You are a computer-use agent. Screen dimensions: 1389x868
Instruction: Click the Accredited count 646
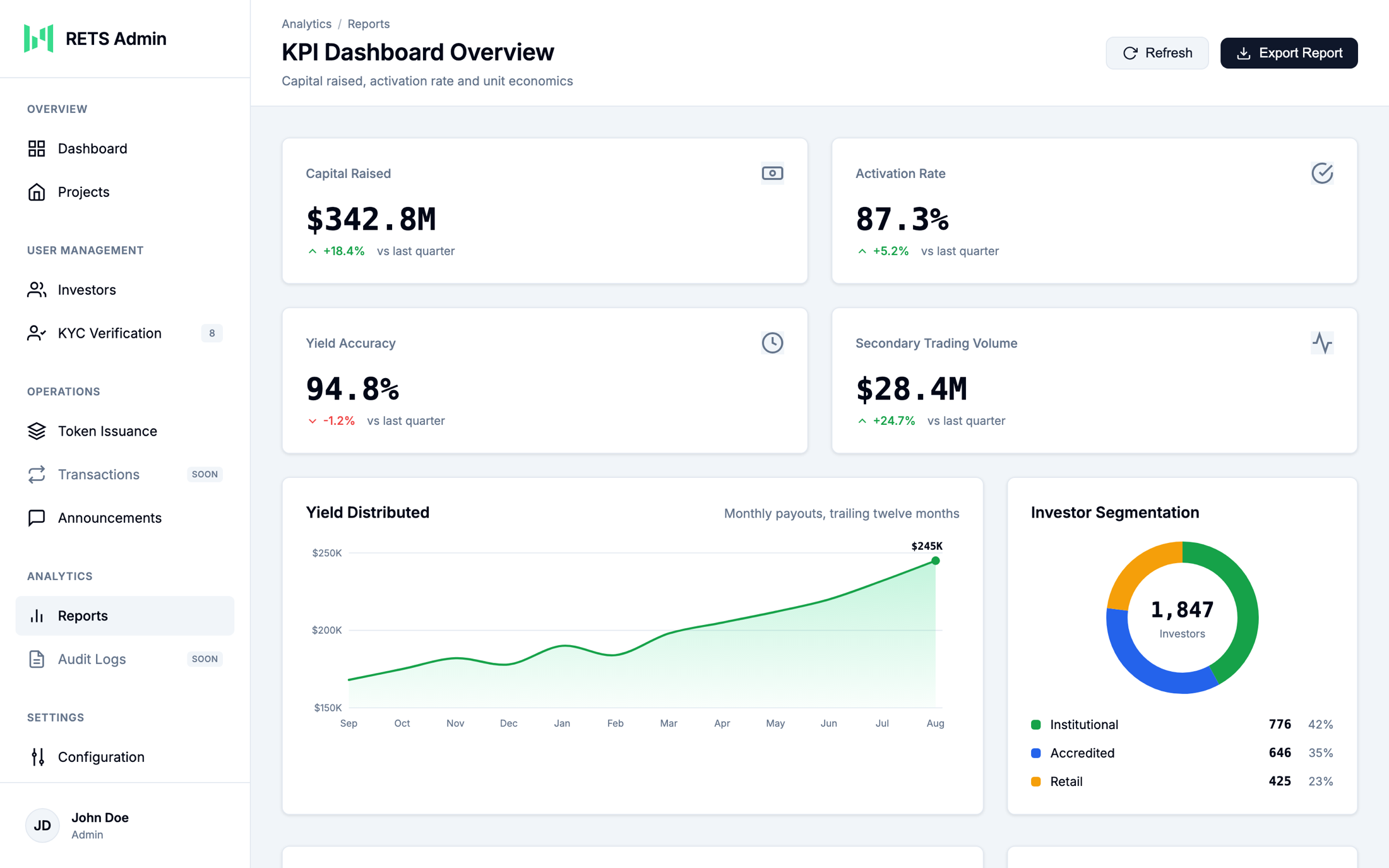click(x=1280, y=753)
